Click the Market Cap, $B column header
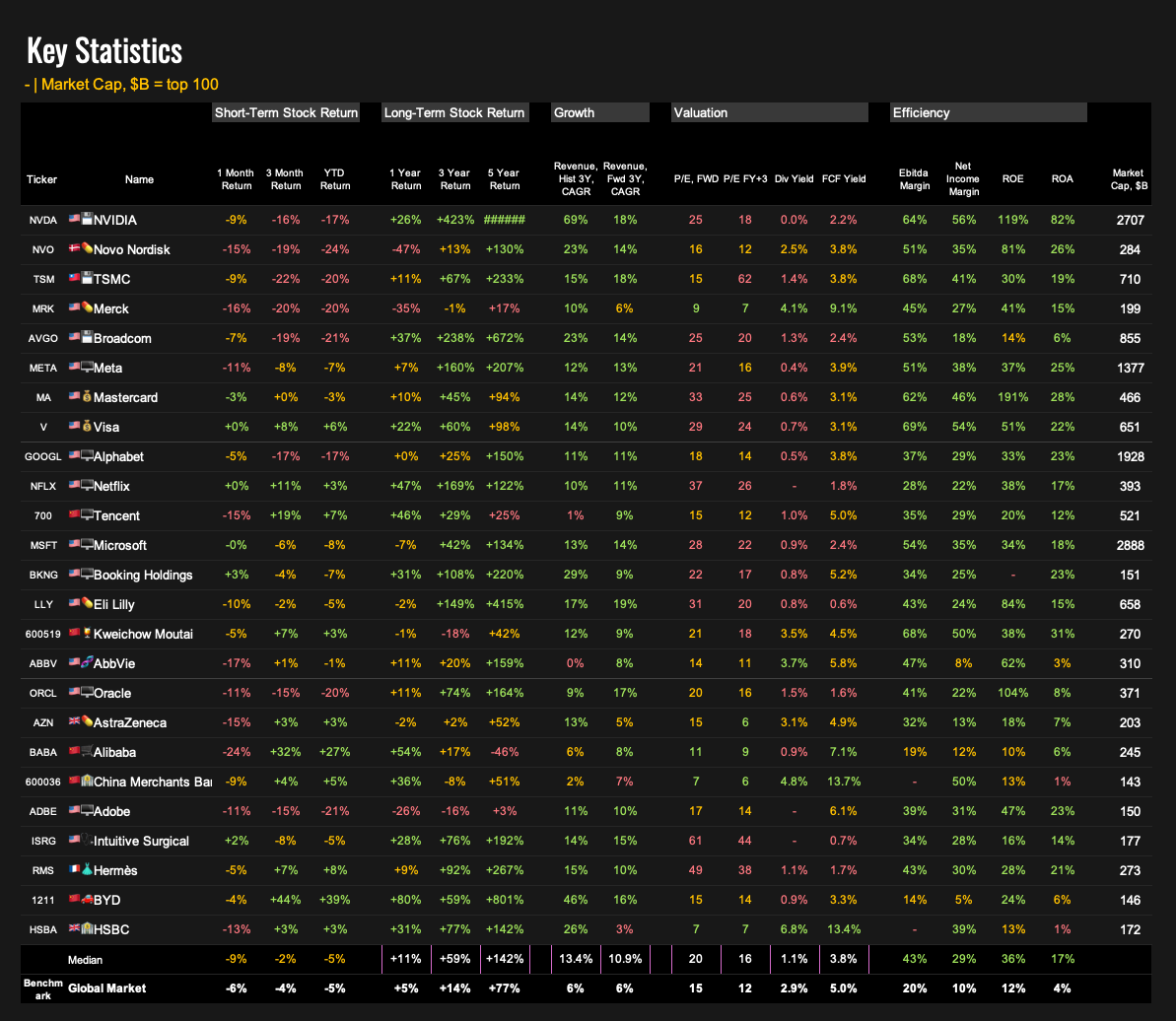1176x1021 pixels. (x=1129, y=179)
